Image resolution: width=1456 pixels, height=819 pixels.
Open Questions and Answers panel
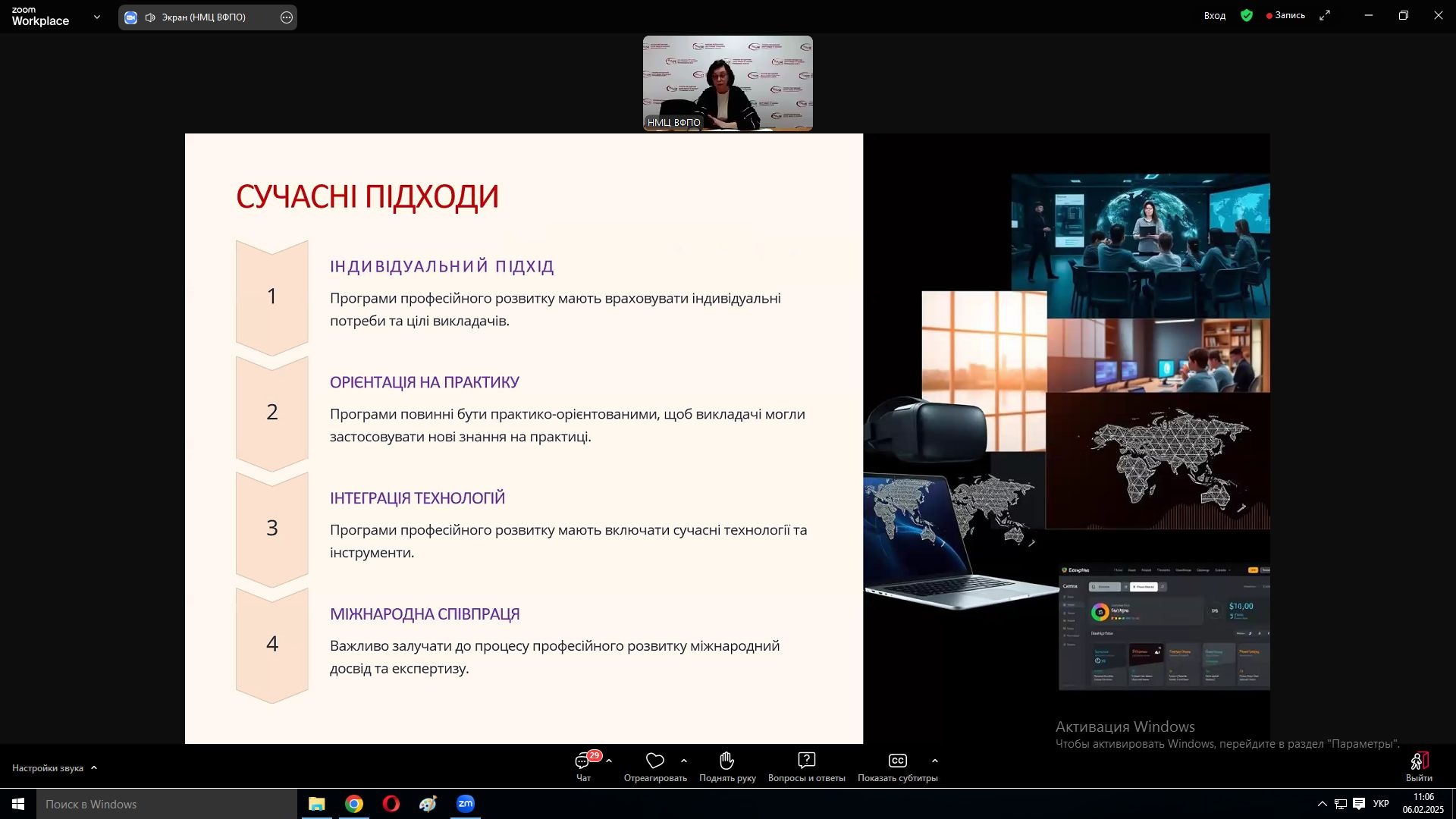806,761
